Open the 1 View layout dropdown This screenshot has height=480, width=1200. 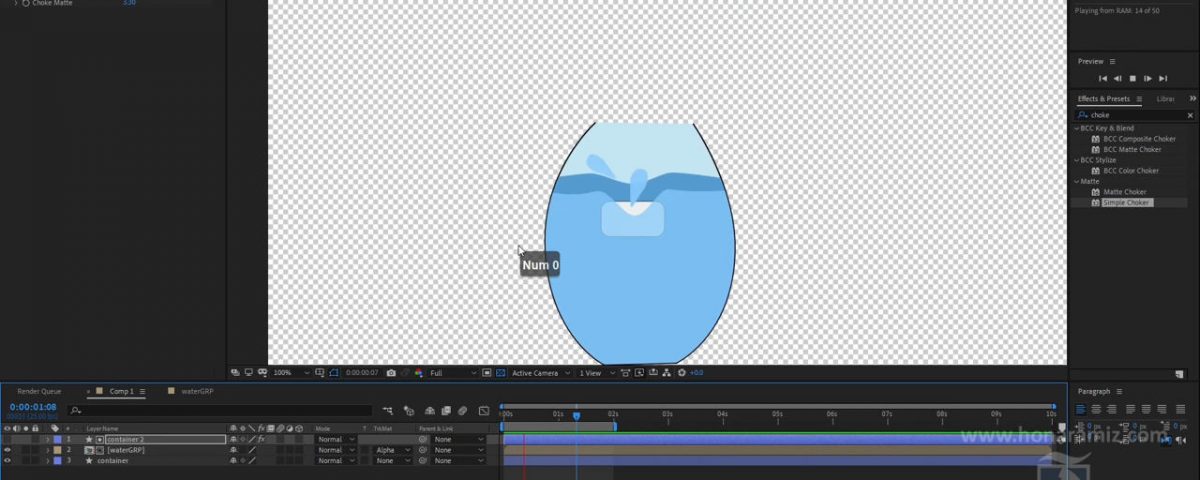[596, 372]
